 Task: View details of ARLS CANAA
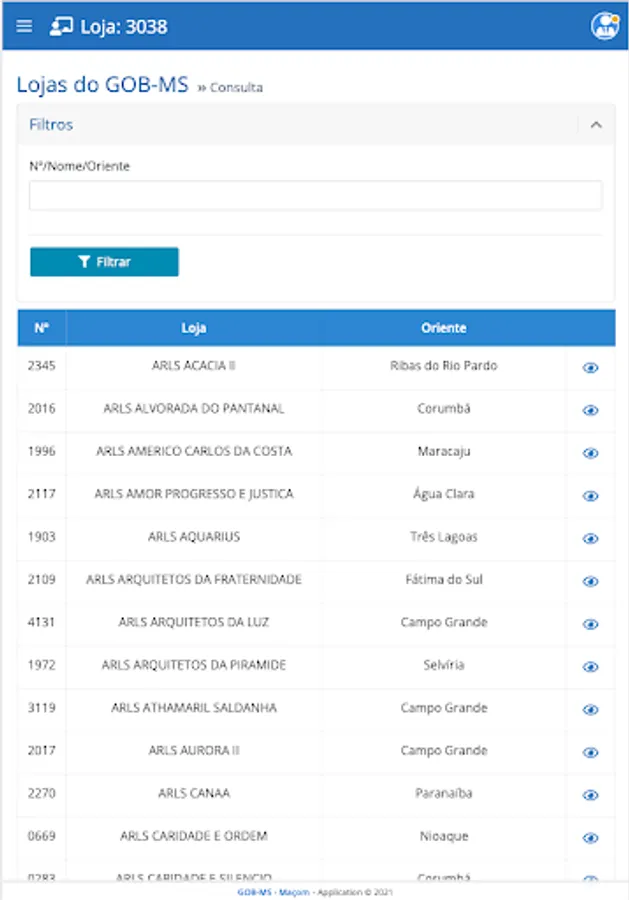(591, 795)
